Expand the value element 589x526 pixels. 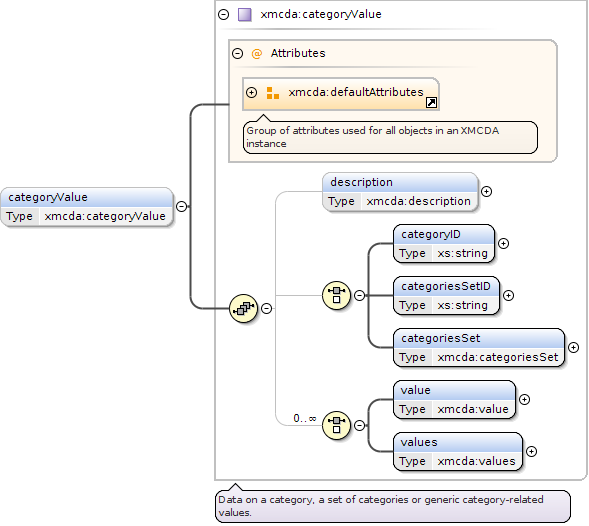click(x=524, y=399)
